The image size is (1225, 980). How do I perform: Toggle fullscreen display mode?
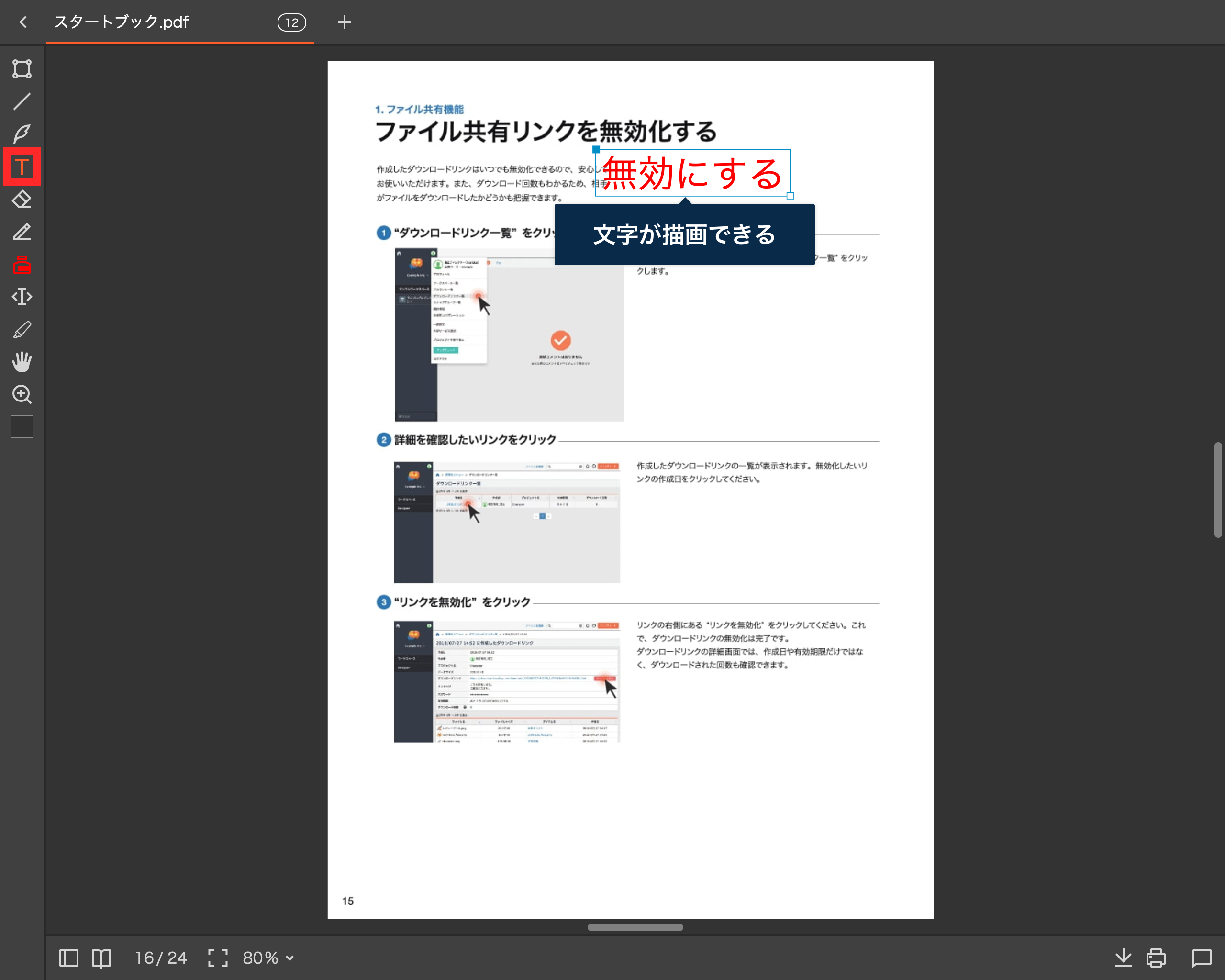pyautogui.click(x=218, y=958)
